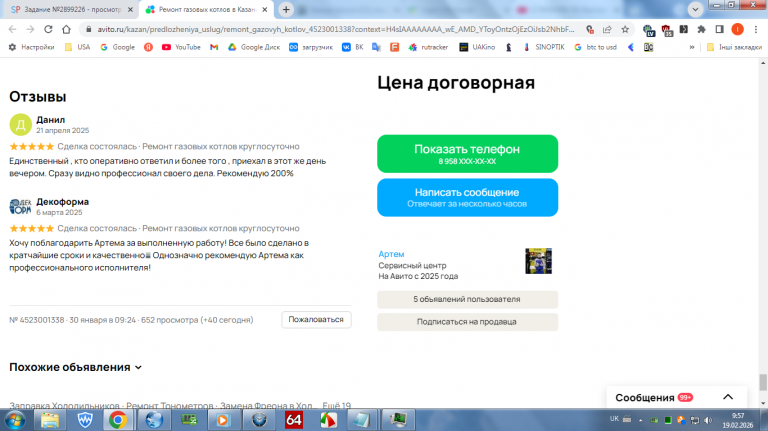Open the загрузчик bookmark

[x=311, y=47]
